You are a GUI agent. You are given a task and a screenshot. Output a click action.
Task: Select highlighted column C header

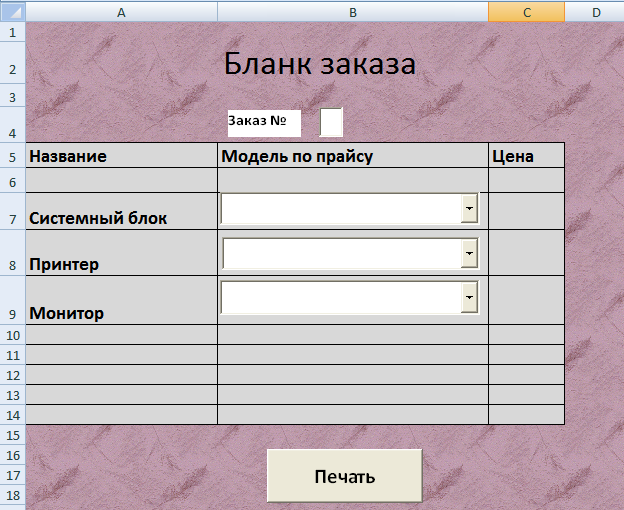(526, 12)
